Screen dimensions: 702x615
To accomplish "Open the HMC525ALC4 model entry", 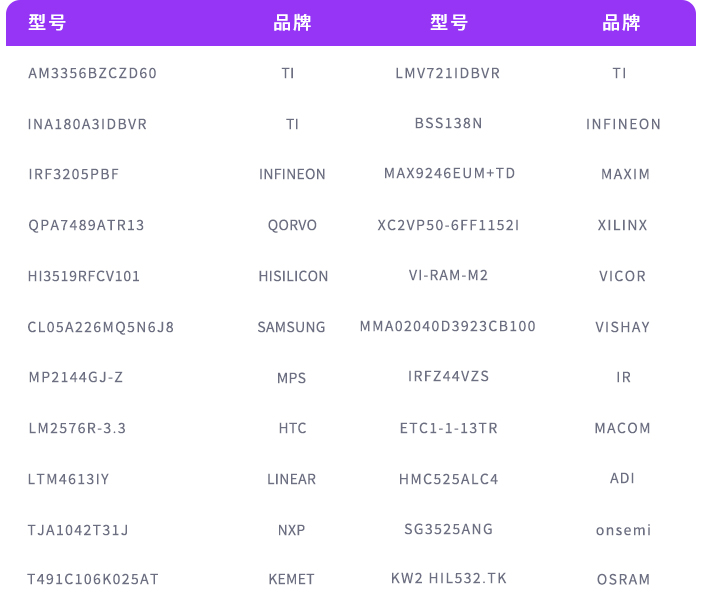I will point(448,479).
